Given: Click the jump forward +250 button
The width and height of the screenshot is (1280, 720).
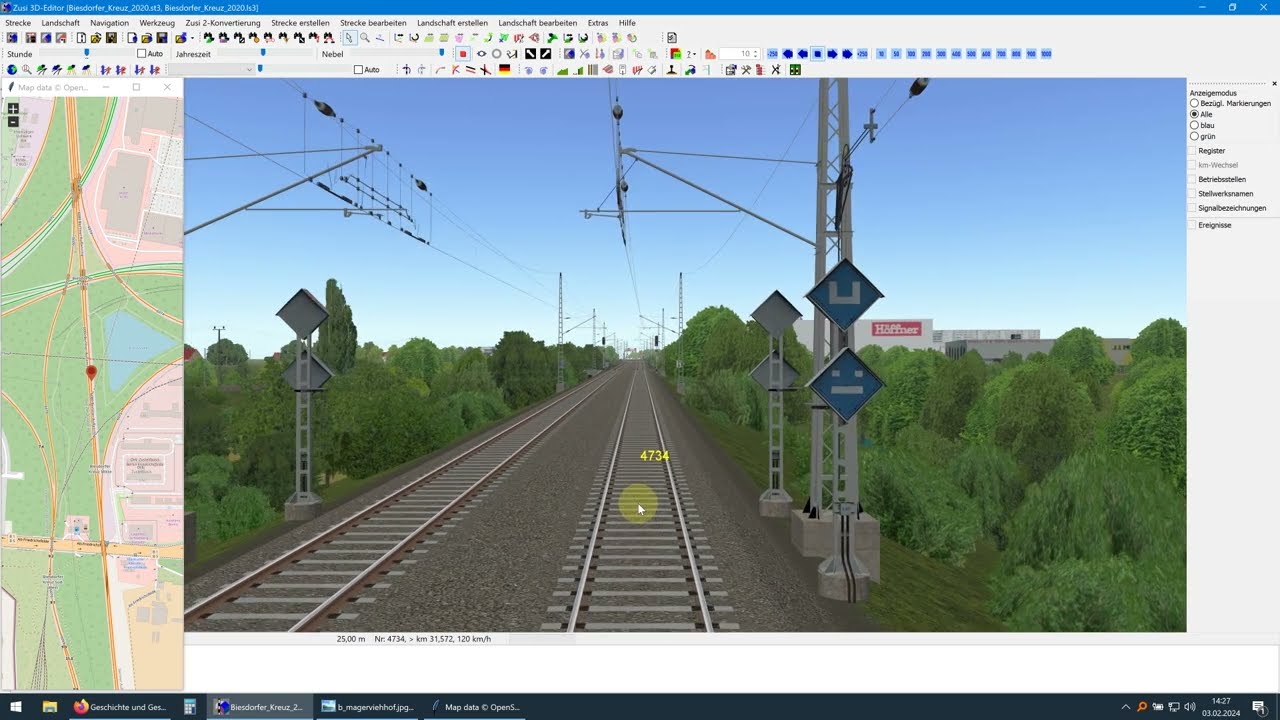Looking at the screenshot, I should tap(862, 54).
